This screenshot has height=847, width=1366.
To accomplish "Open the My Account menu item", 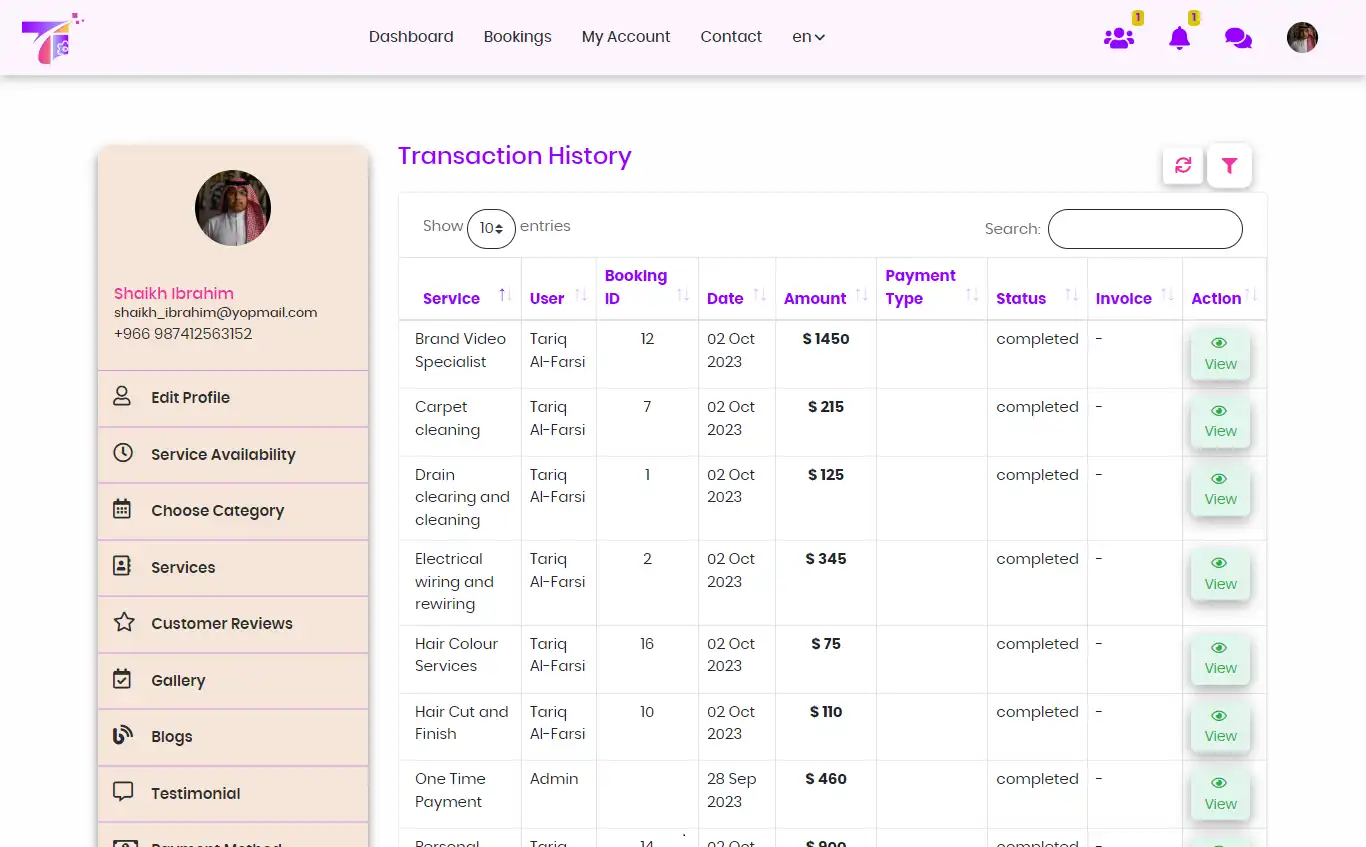I will click(626, 36).
